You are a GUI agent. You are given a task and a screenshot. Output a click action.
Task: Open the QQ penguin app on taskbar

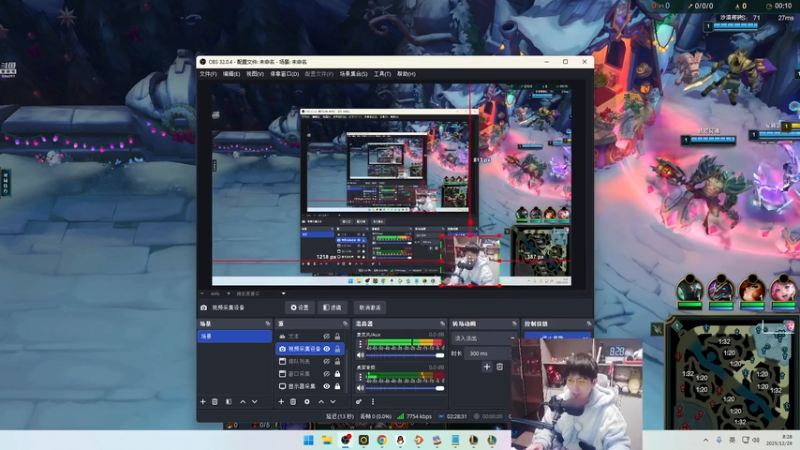[400, 440]
